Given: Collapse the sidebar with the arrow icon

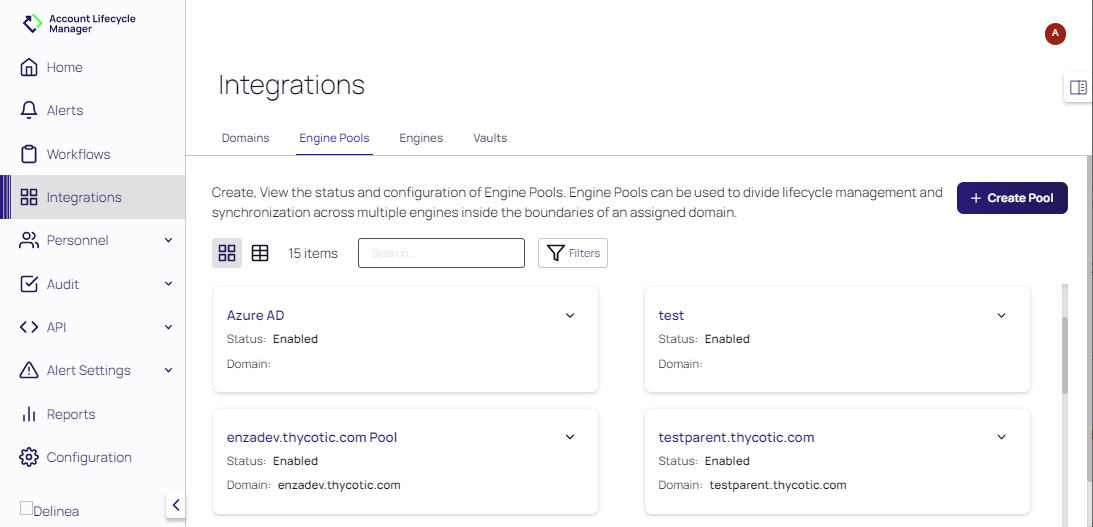Looking at the screenshot, I should point(176,505).
